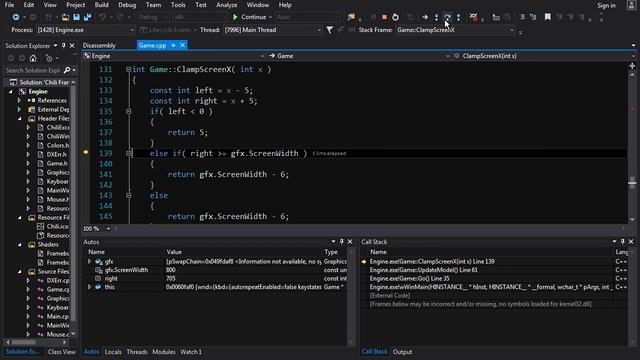Open the Build menu
640x360 pixels.
[x=102, y=5]
